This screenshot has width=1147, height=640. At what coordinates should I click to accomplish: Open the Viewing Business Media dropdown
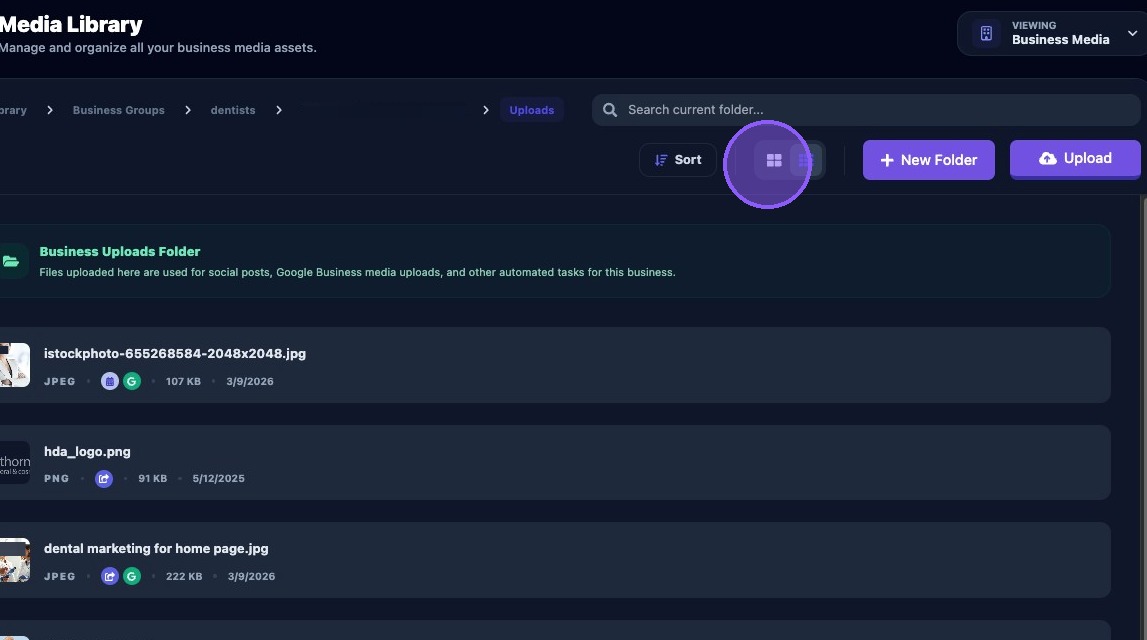(1054, 33)
